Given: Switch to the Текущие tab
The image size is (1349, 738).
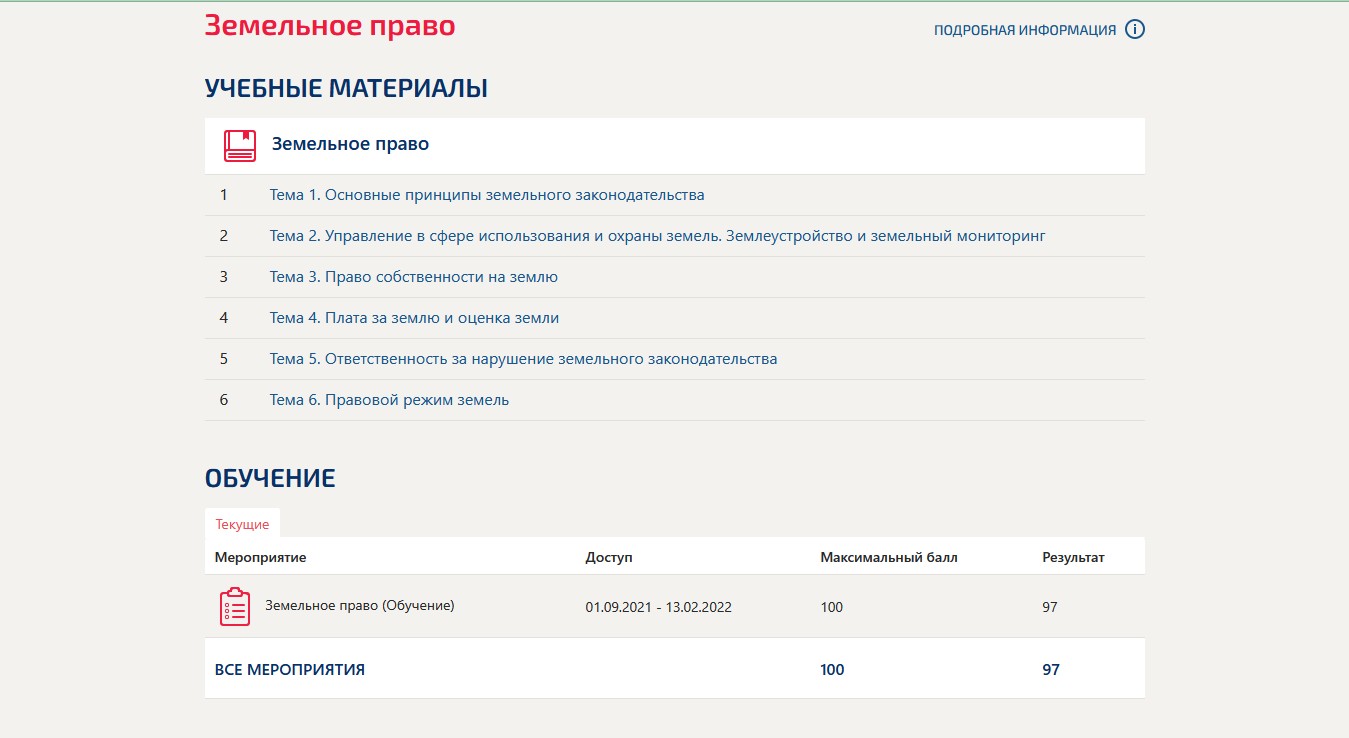Looking at the screenshot, I should click(243, 523).
